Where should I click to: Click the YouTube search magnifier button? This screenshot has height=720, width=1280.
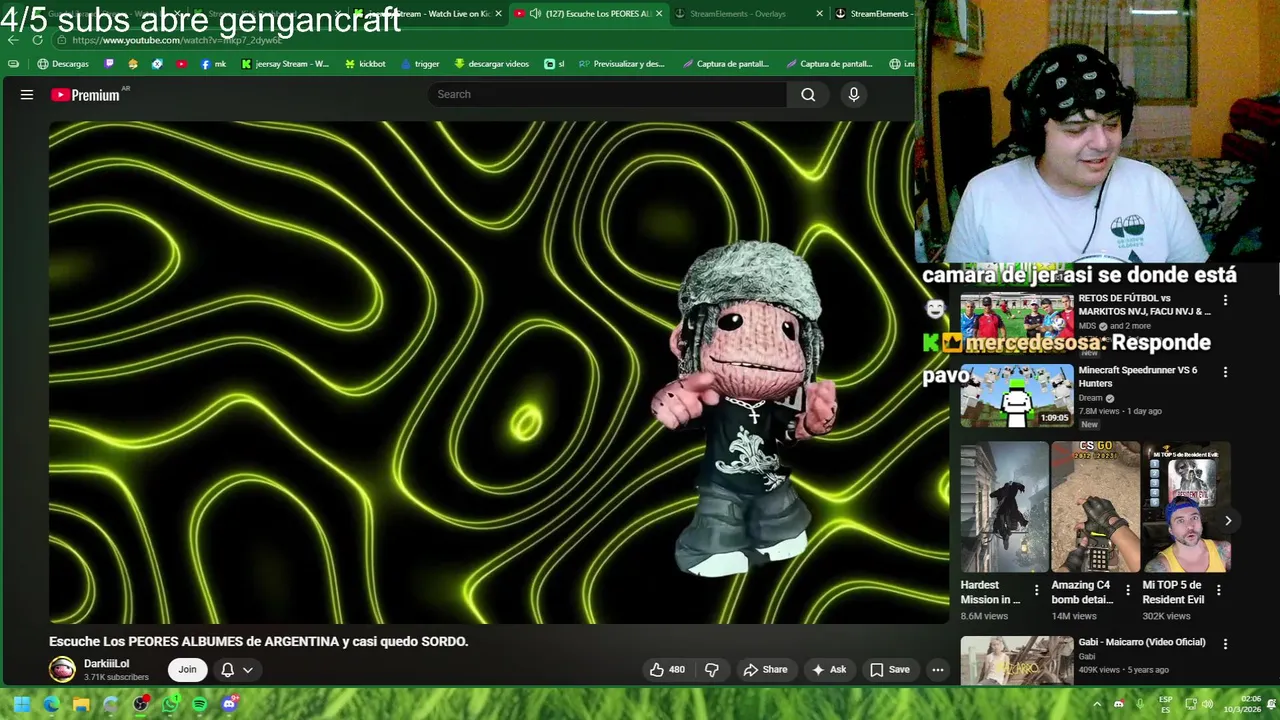tap(808, 95)
